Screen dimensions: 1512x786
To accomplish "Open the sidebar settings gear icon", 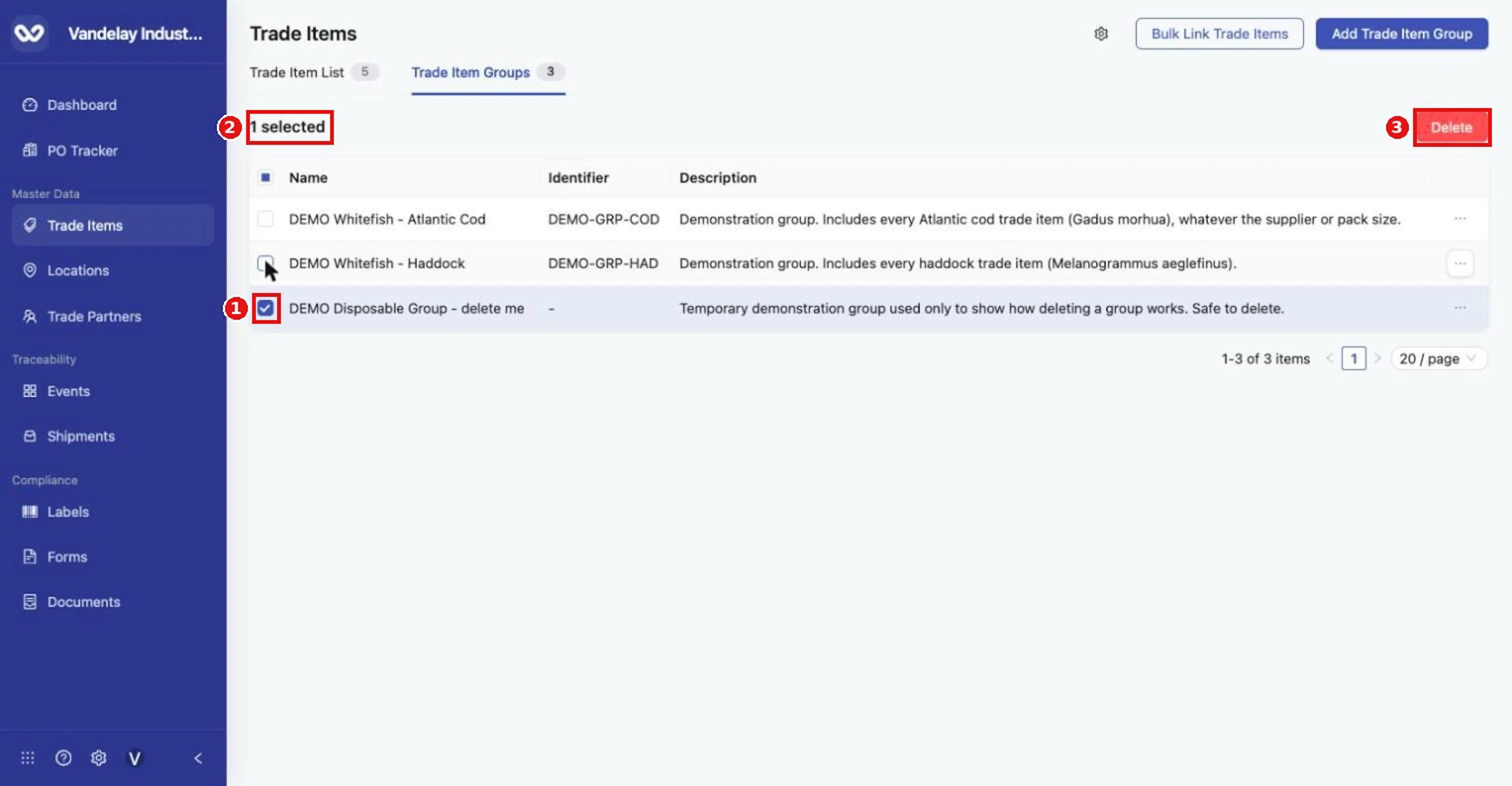I will pos(98,758).
